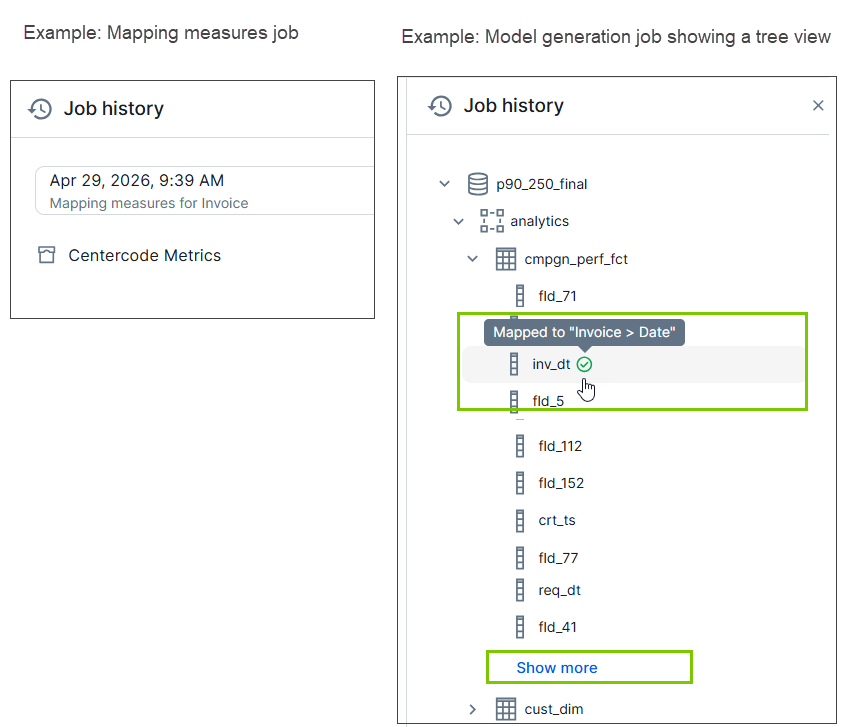Select the inv_dt column
The width and height of the screenshot is (848, 727).
[551, 365]
